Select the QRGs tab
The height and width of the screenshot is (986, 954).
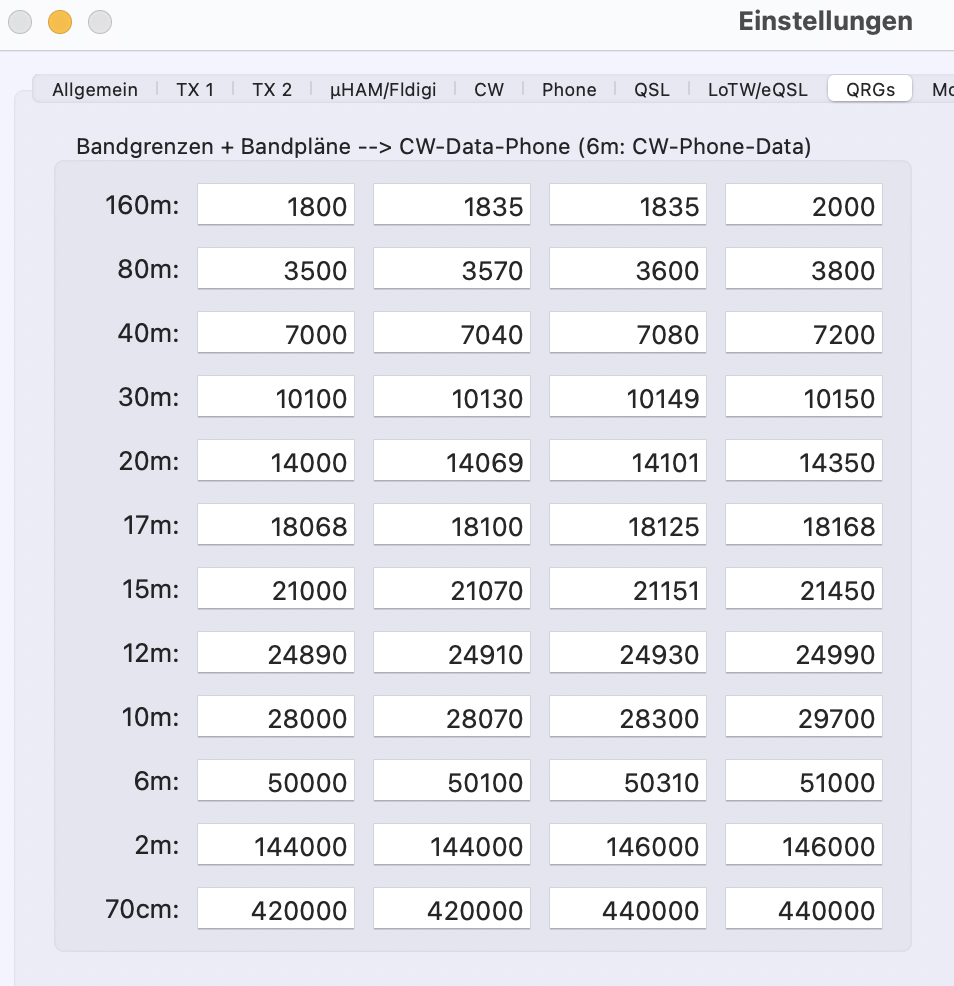coord(870,90)
